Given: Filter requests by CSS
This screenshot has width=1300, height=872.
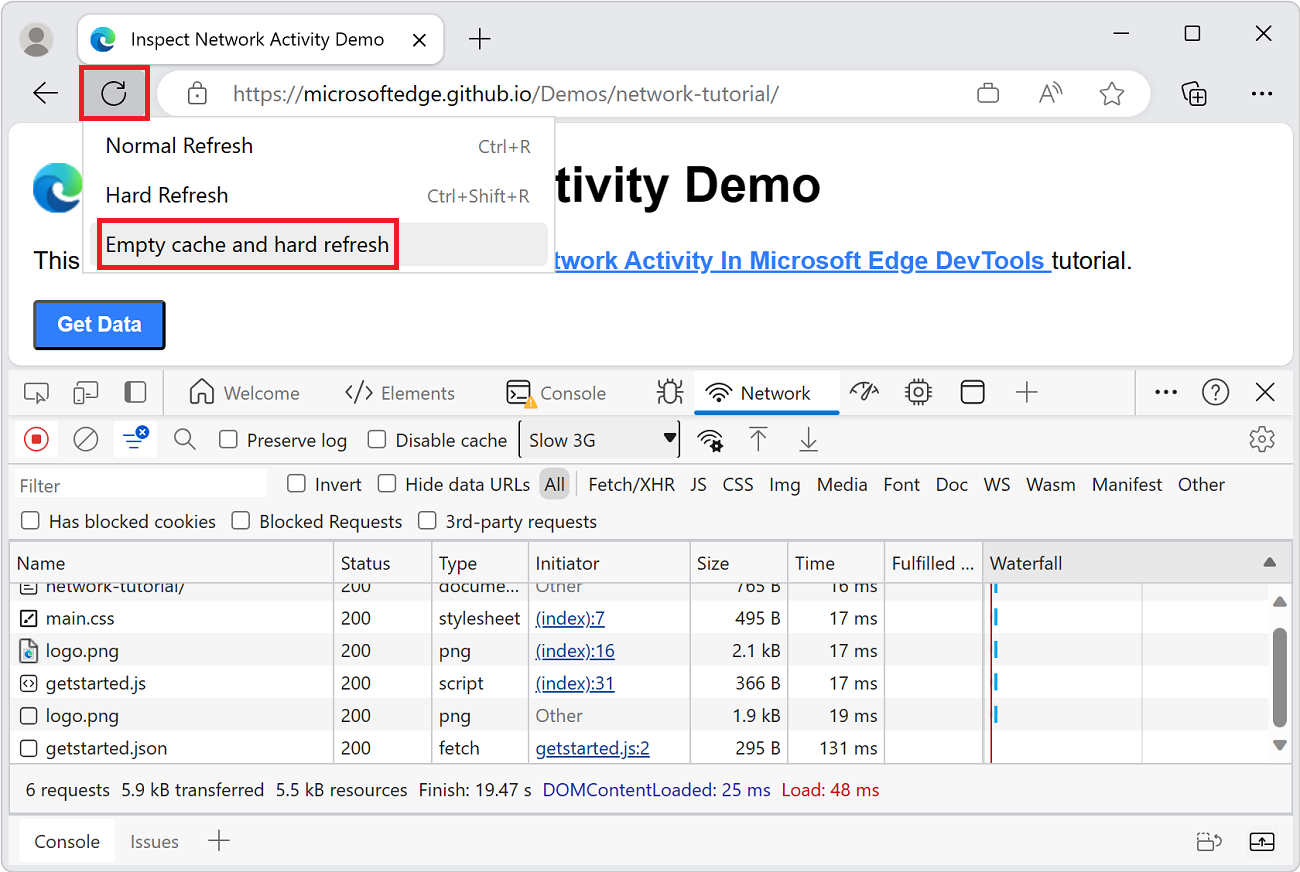Looking at the screenshot, I should click(x=738, y=484).
